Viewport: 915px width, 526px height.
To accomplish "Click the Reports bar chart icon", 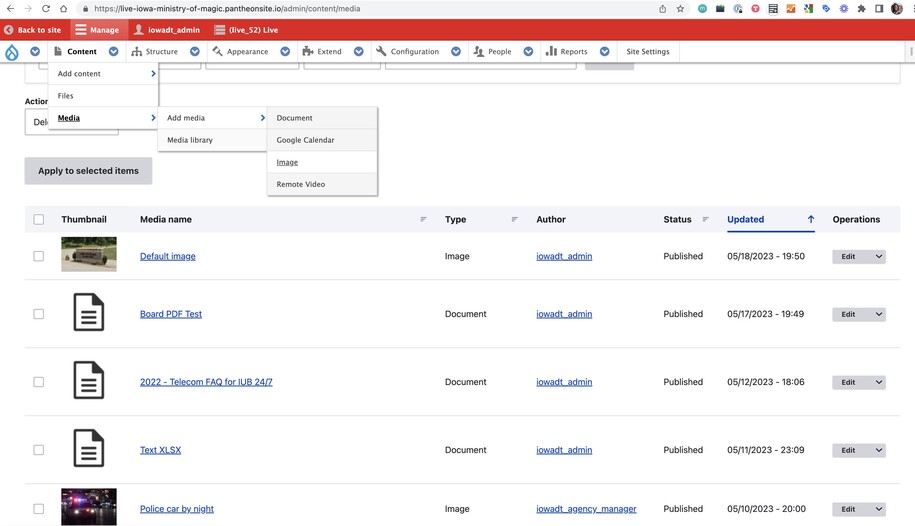I will tap(551, 52).
